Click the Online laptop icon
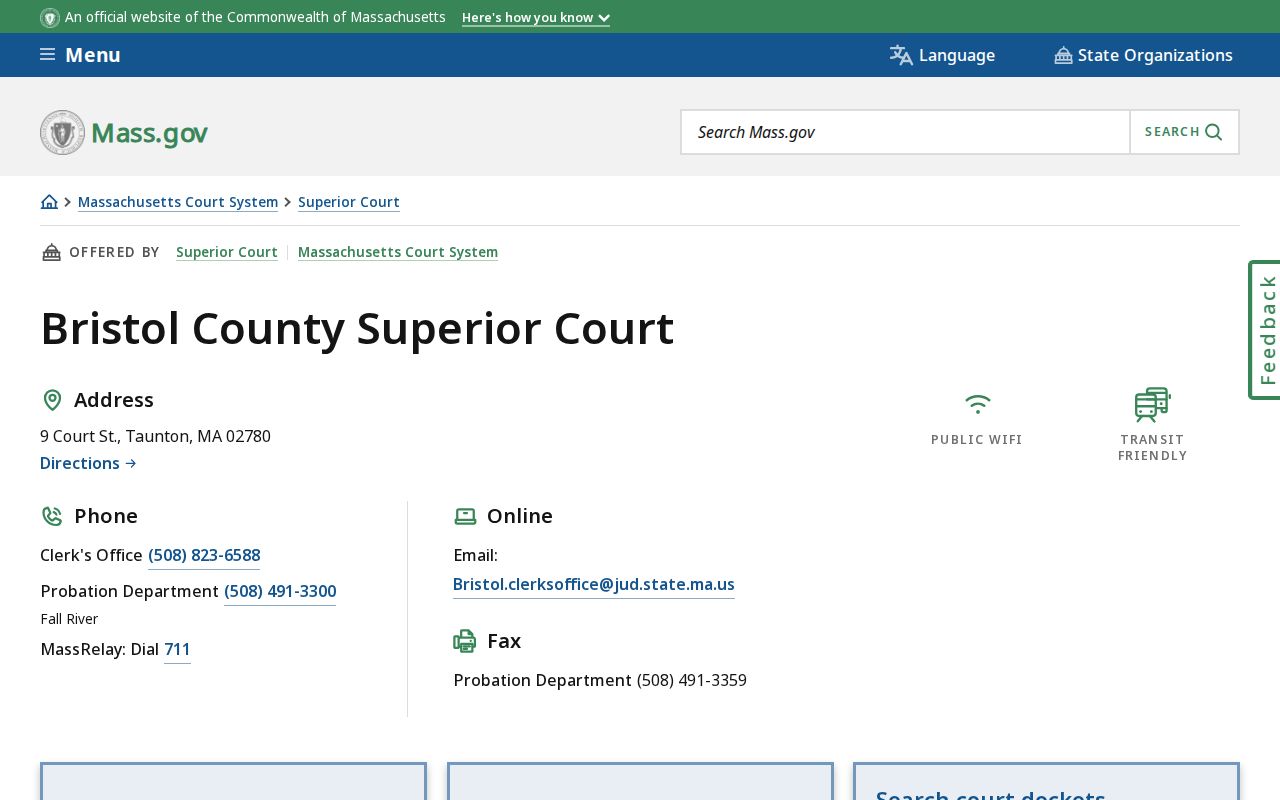 (465, 516)
